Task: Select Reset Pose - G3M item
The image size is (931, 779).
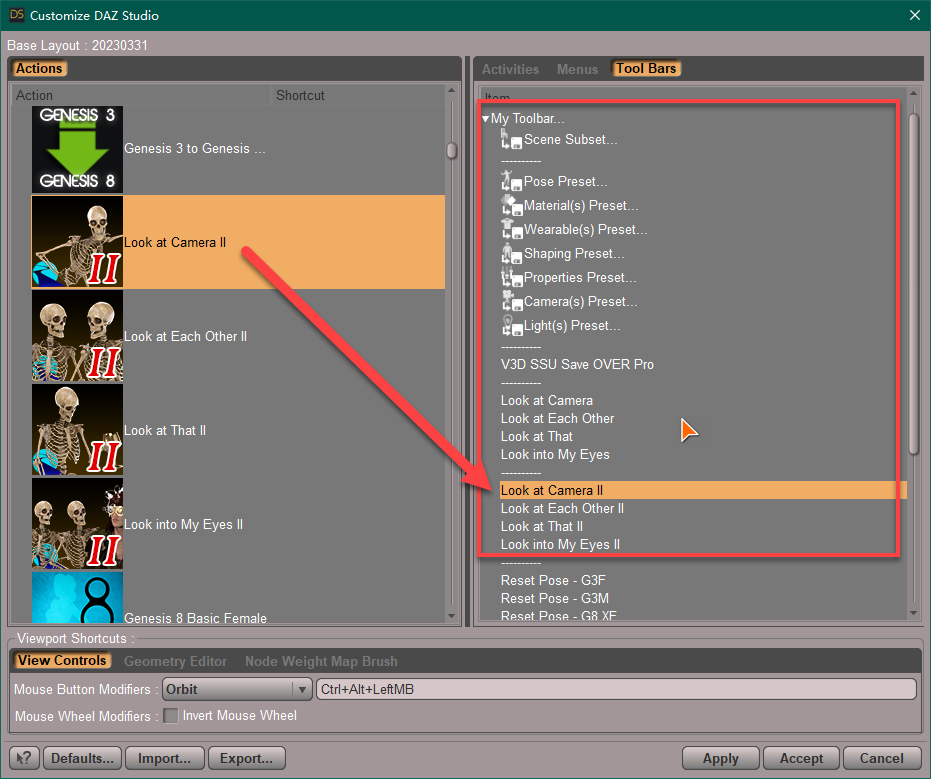Action: click(555, 598)
